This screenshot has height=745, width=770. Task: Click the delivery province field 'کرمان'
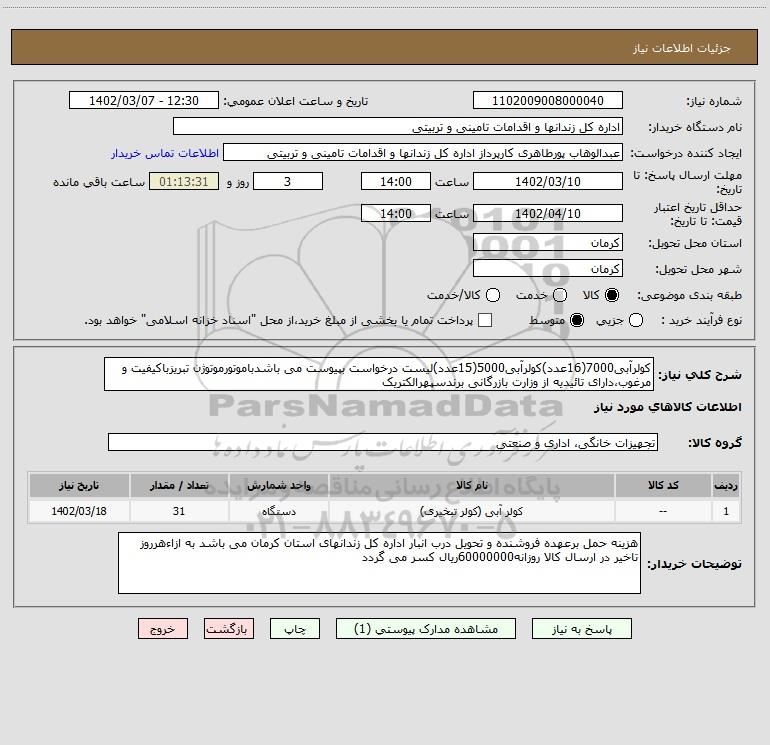[547, 243]
